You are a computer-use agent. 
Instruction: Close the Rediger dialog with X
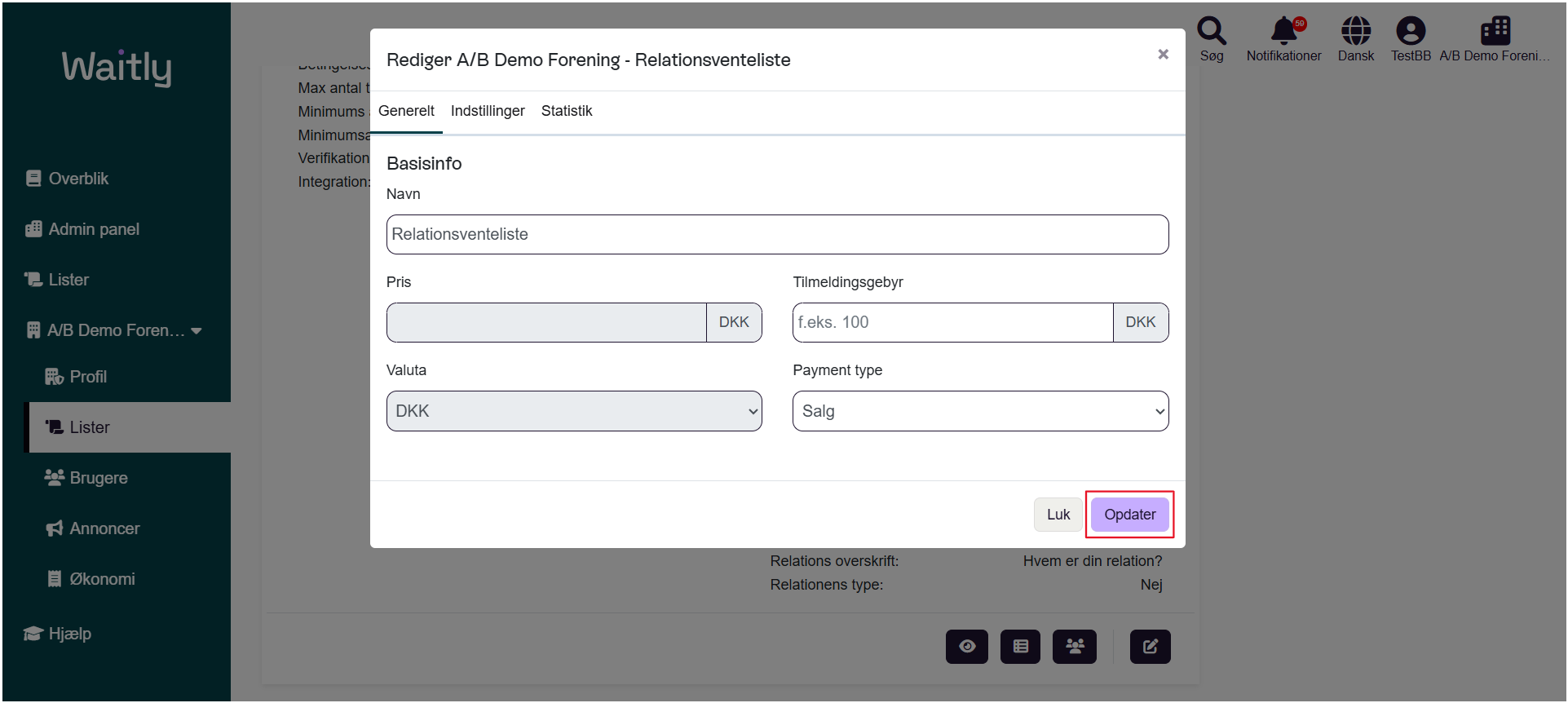click(1164, 54)
